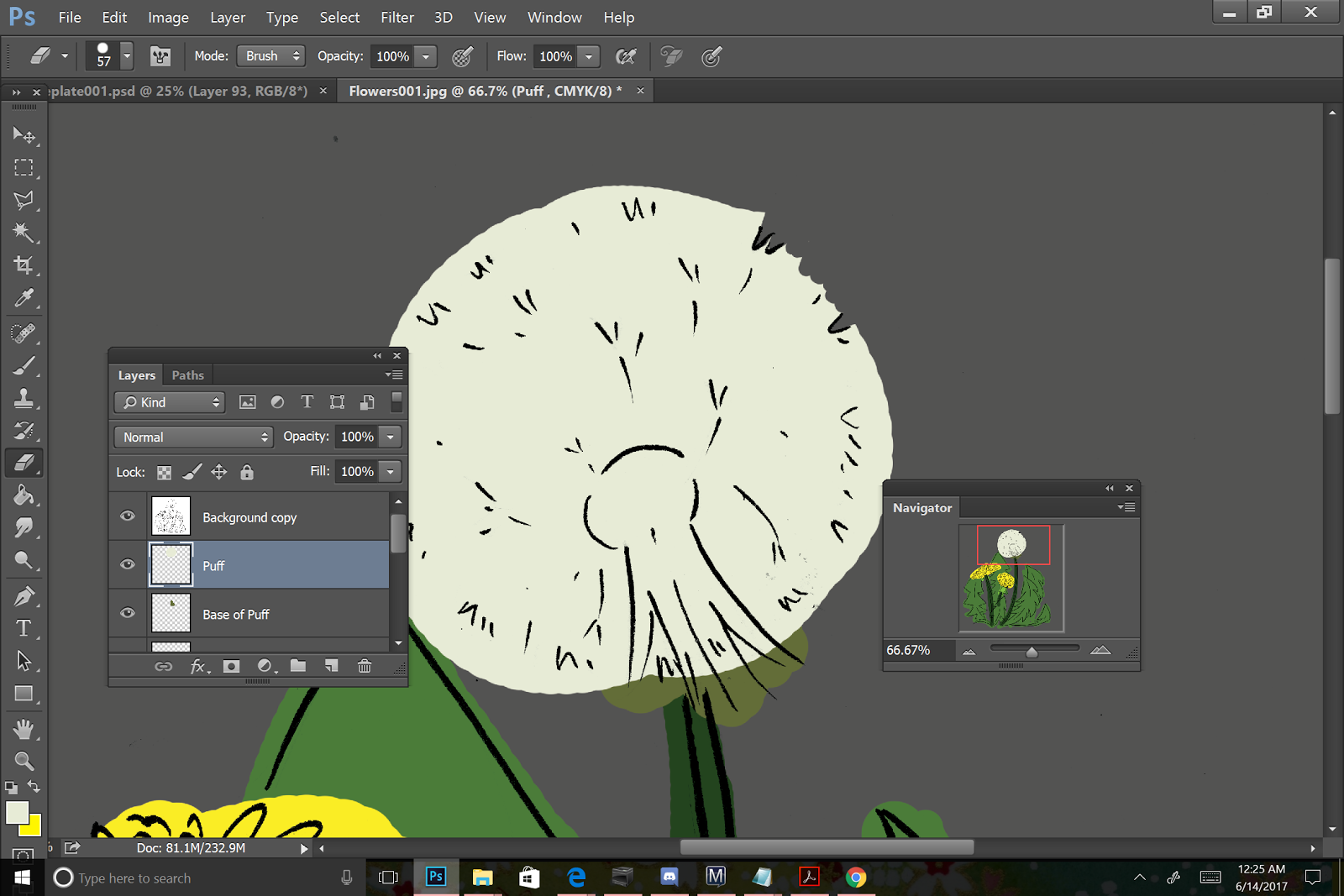This screenshot has height=896, width=1344.
Task: Pick the Eyedropper tool
Action: pyautogui.click(x=23, y=298)
